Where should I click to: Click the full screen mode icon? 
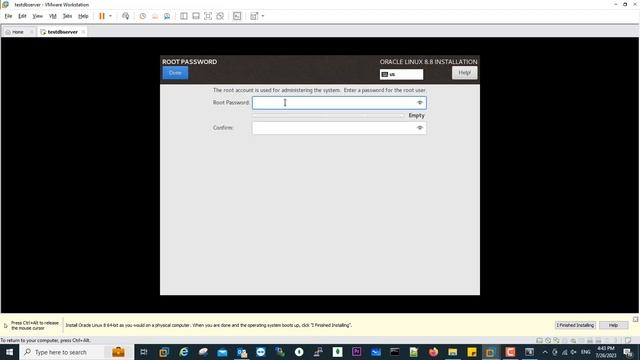coord(208,16)
